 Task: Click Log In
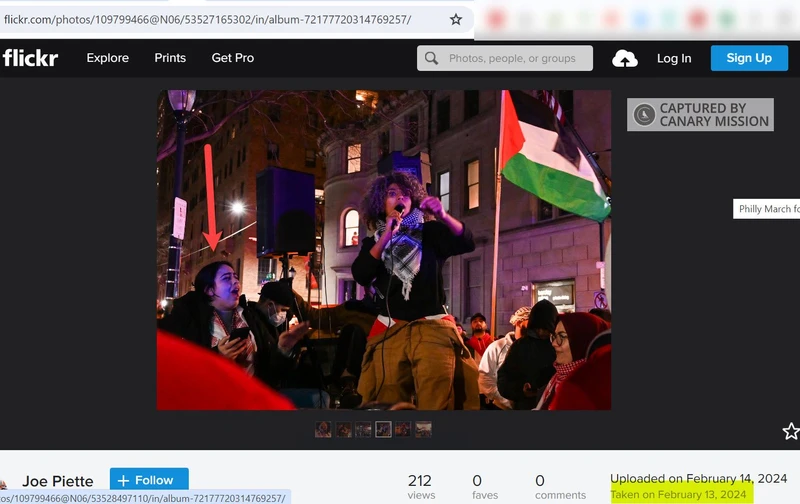click(673, 59)
